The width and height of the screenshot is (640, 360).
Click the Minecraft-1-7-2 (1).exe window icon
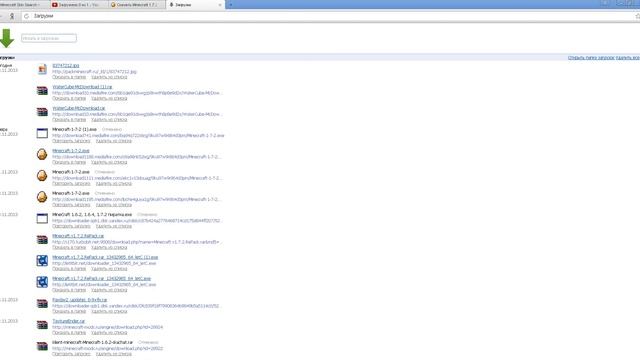tap(42, 133)
